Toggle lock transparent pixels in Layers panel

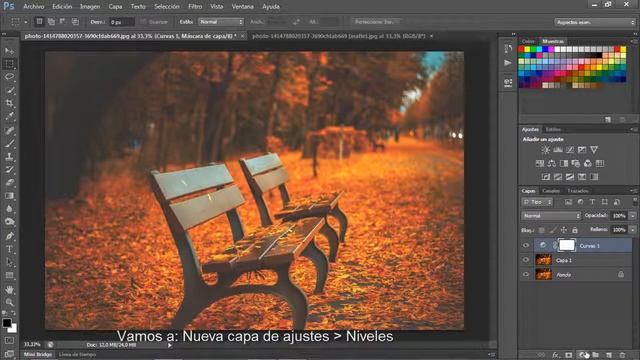click(541, 230)
